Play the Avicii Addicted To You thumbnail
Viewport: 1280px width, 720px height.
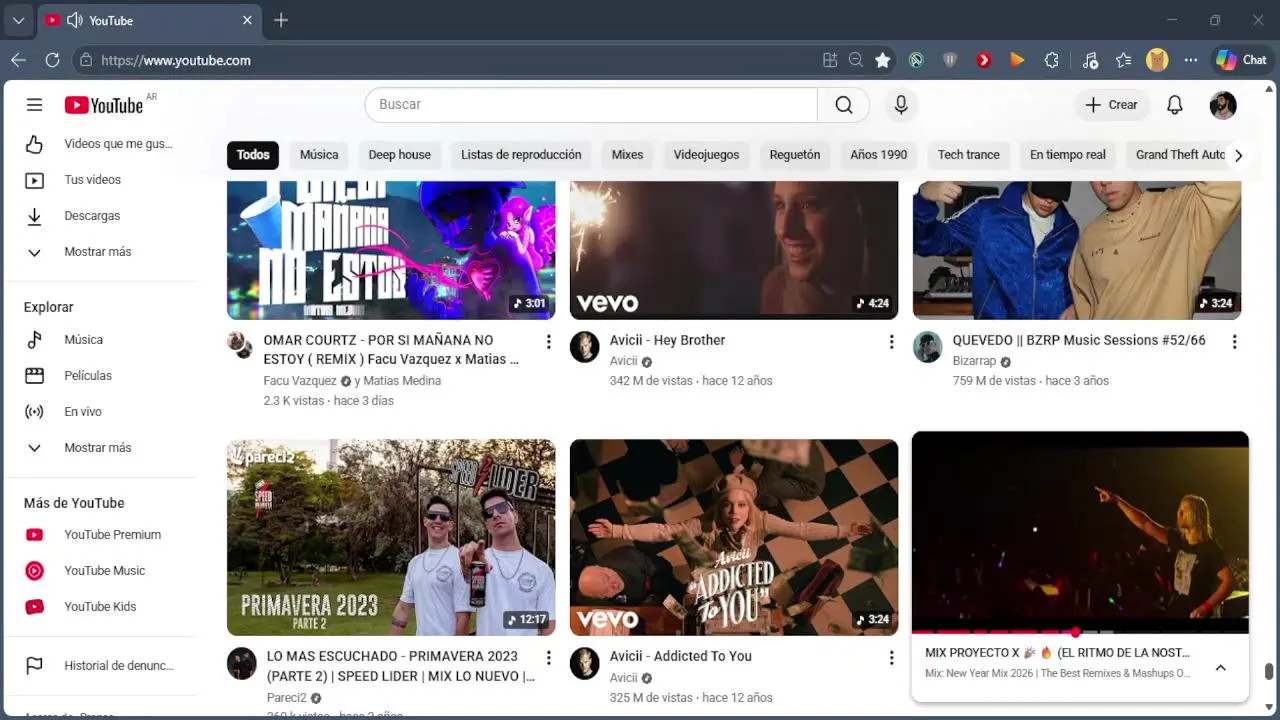coord(734,538)
